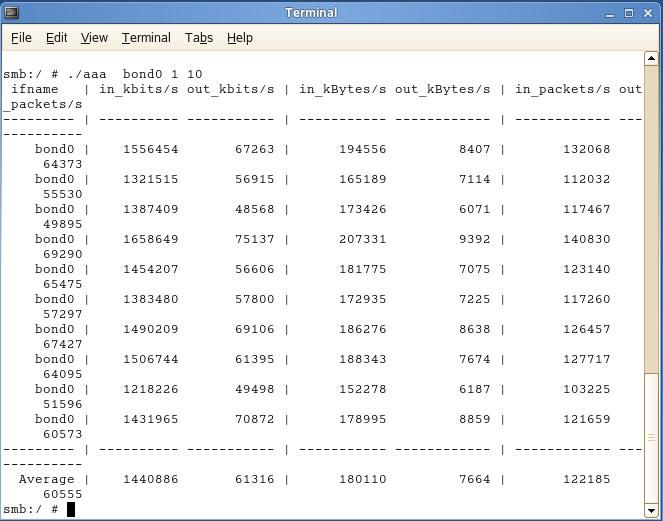Open the Tabs menu
Viewport: 663px width, 521px height.
tap(199, 38)
